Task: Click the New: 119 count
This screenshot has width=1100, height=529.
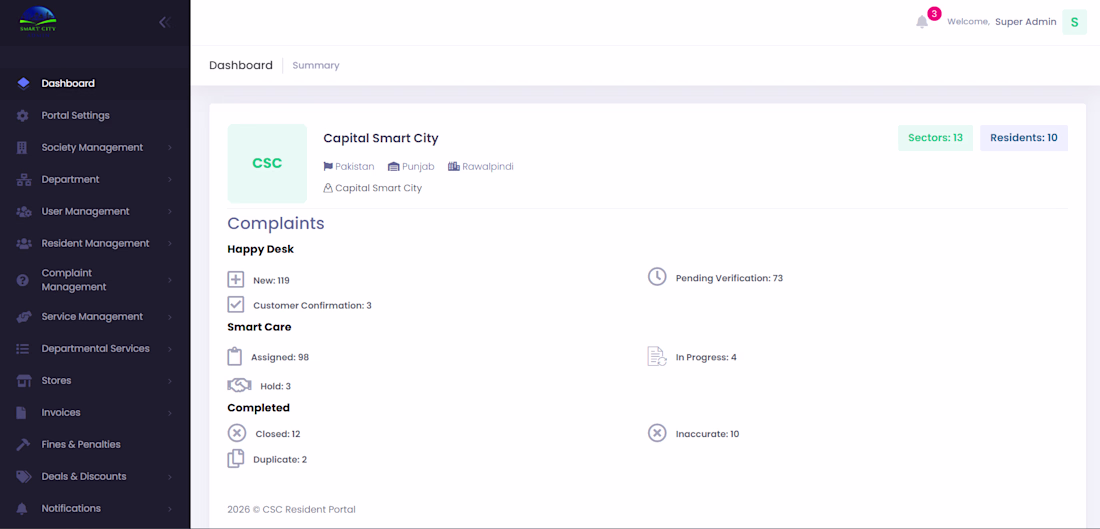Action: click(271, 280)
